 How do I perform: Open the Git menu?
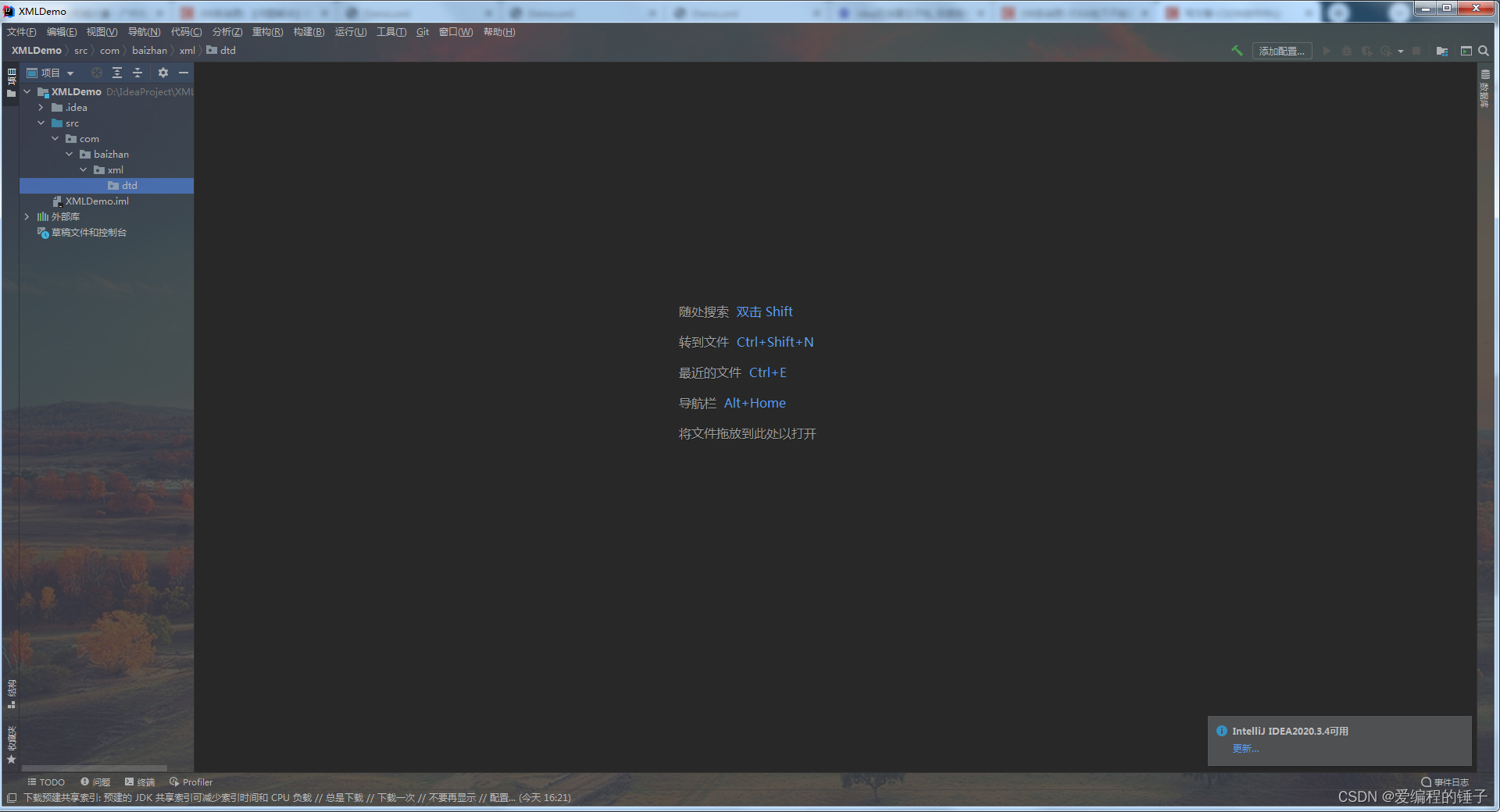pos(423,32)
